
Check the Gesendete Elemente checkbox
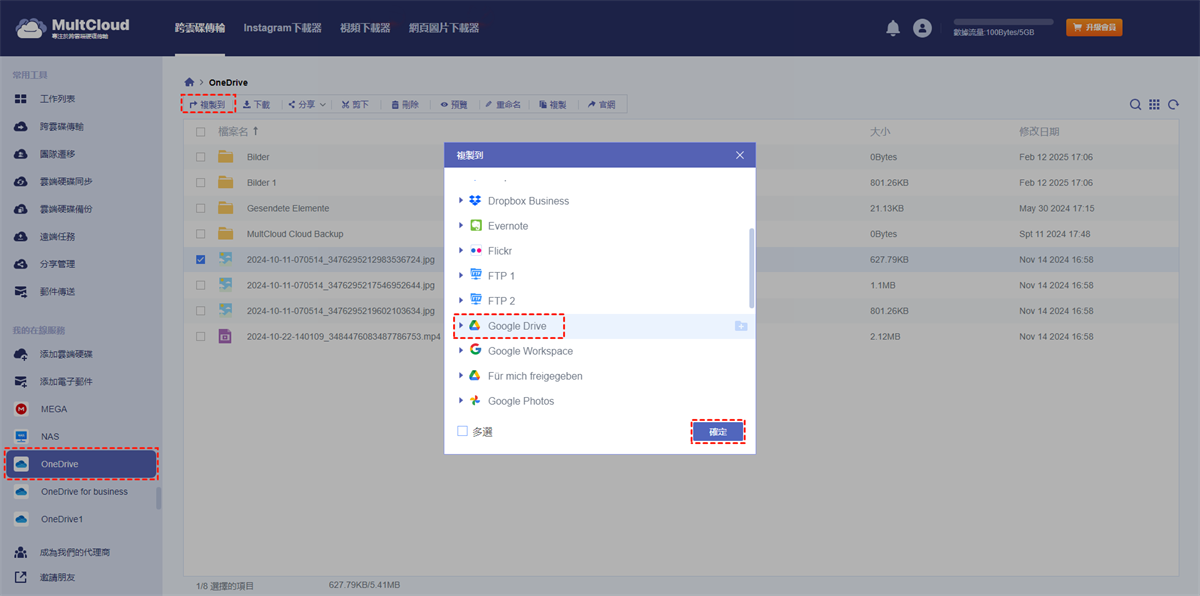click(201, 208)
